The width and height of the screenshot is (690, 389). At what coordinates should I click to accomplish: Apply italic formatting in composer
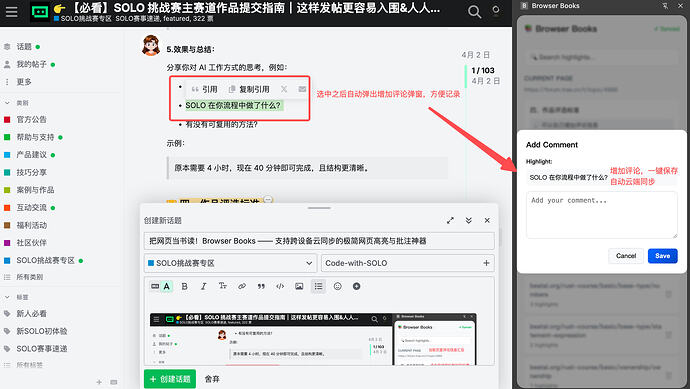point(203,286)
